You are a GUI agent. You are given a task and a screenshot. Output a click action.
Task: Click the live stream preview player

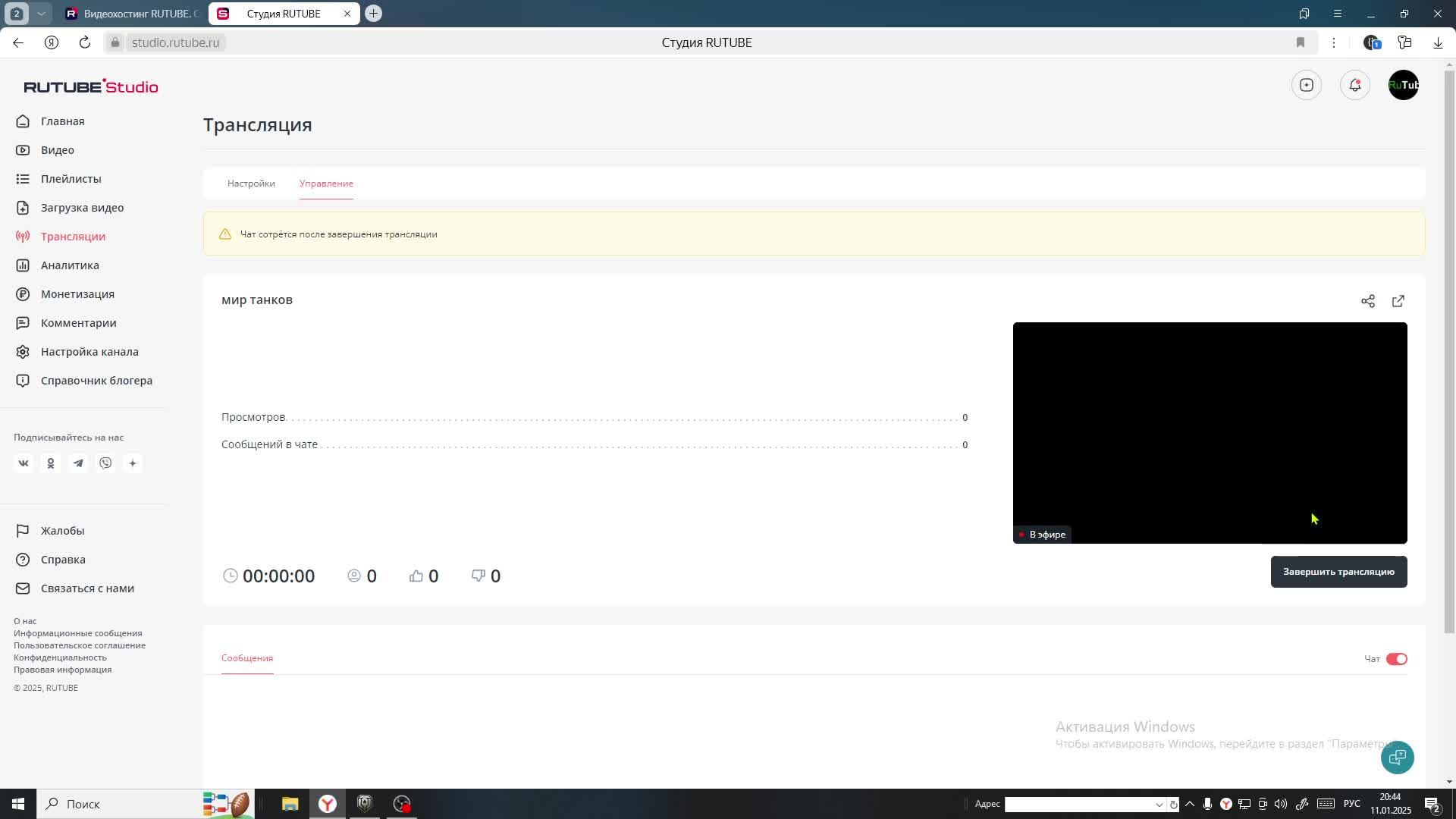click(1210, 432)
